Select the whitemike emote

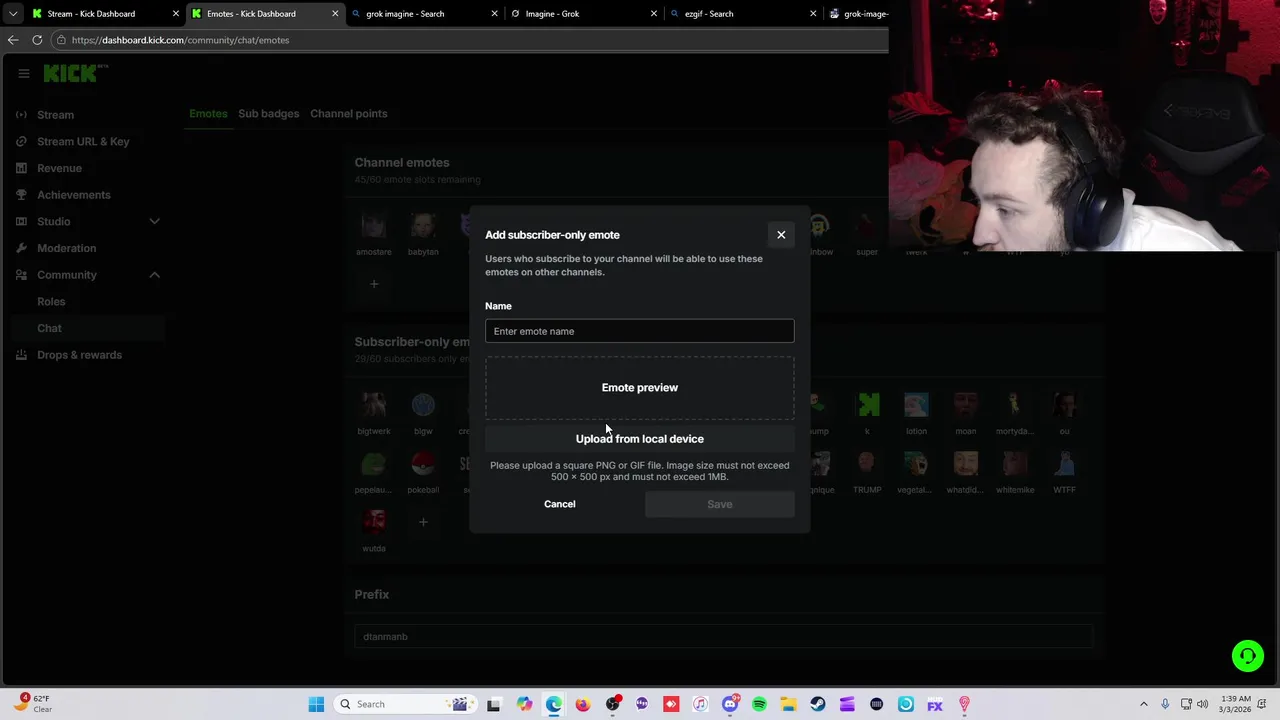1015,464
